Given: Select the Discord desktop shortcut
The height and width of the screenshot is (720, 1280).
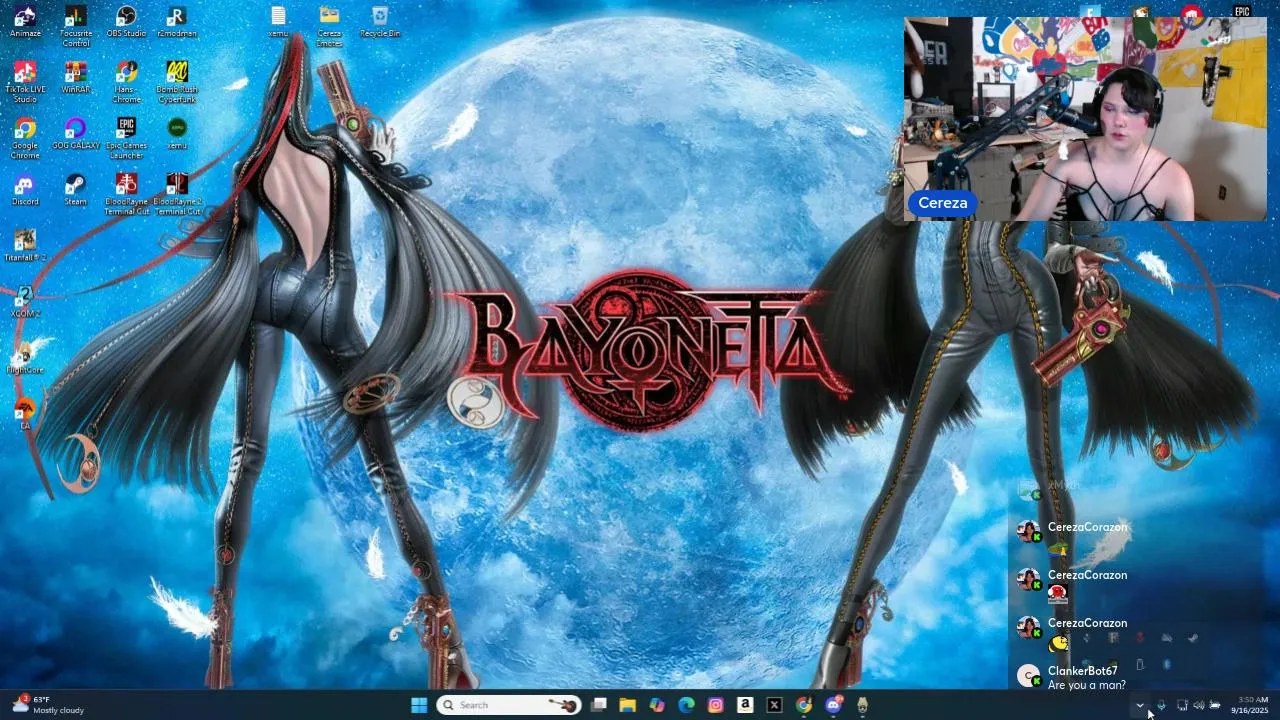Looking at the screenshot, I should click(x=25, y=190).
